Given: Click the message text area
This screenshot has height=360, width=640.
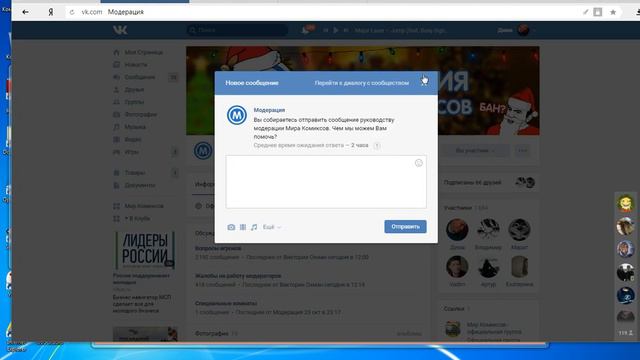Looking at the screenshot, I should point(326,182).
